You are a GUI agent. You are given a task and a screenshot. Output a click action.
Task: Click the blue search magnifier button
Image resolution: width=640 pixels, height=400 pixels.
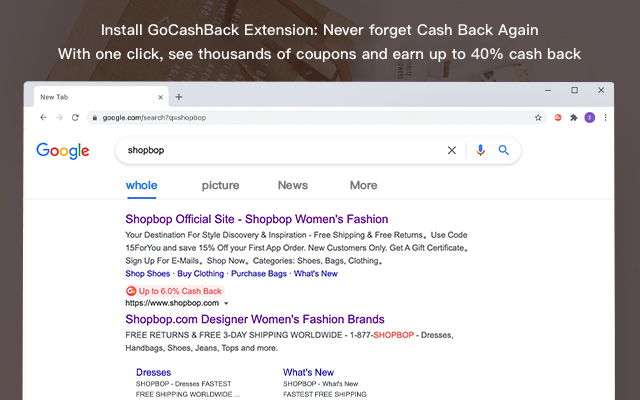[504, 150]
